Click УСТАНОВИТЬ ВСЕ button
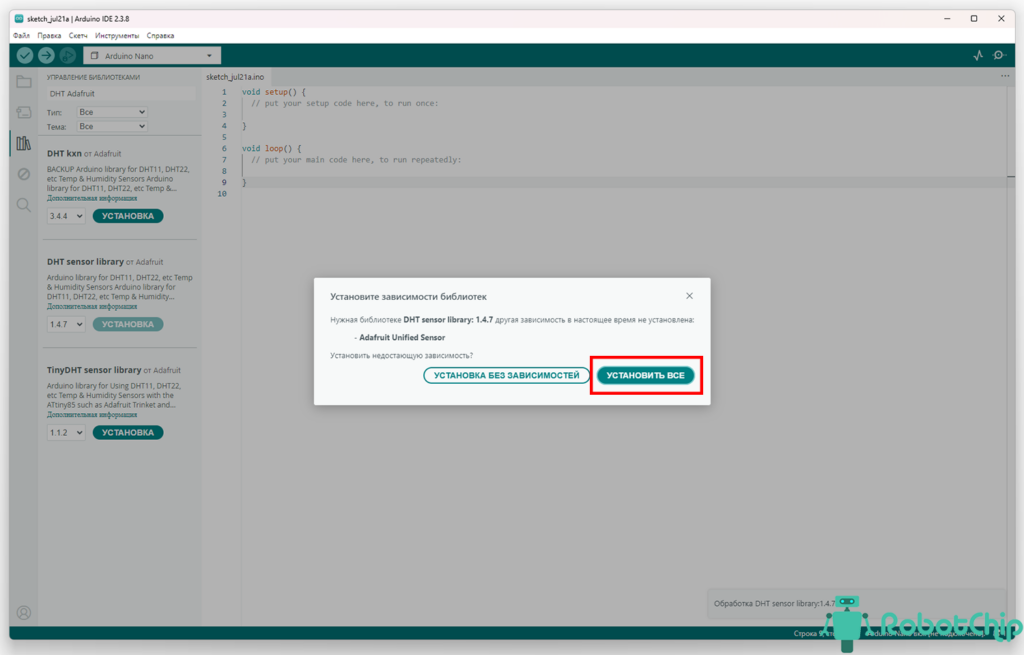Viewport: 1024px width, 655px height. pos(645,375)
